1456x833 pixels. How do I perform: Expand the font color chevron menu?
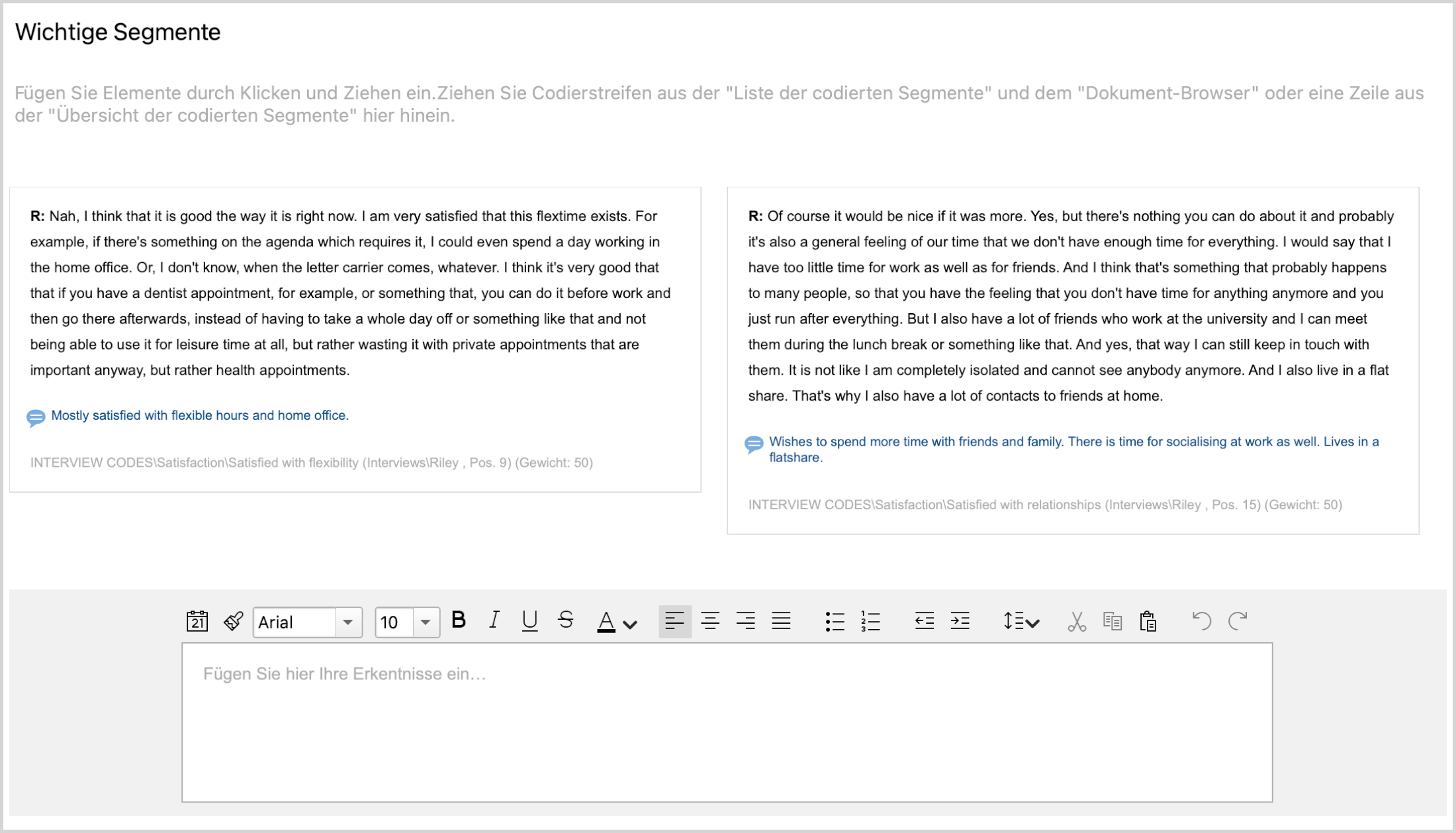pos(630,624)
